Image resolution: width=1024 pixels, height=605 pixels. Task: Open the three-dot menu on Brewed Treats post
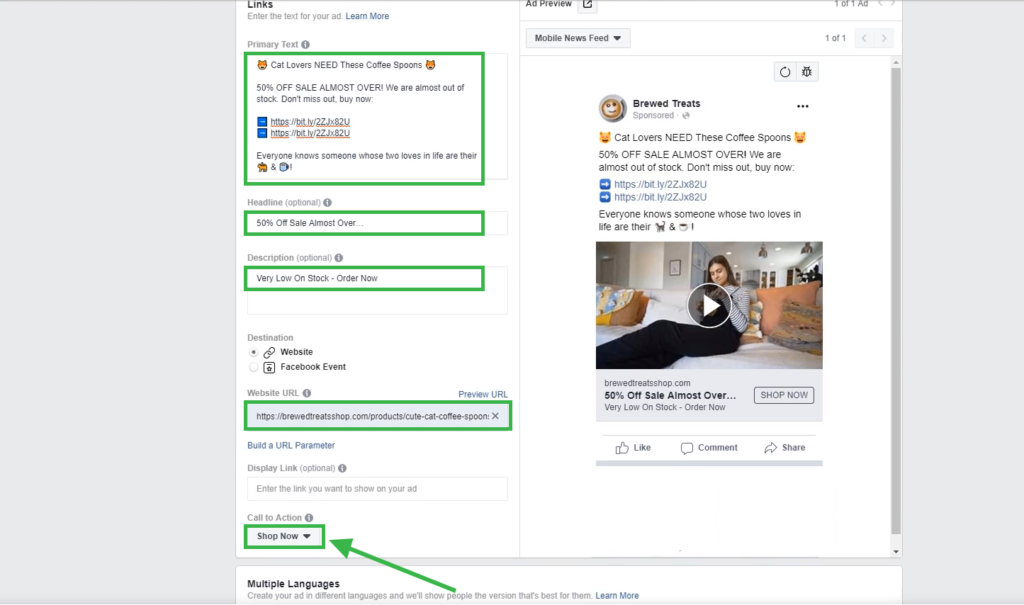tap(803, 106)
